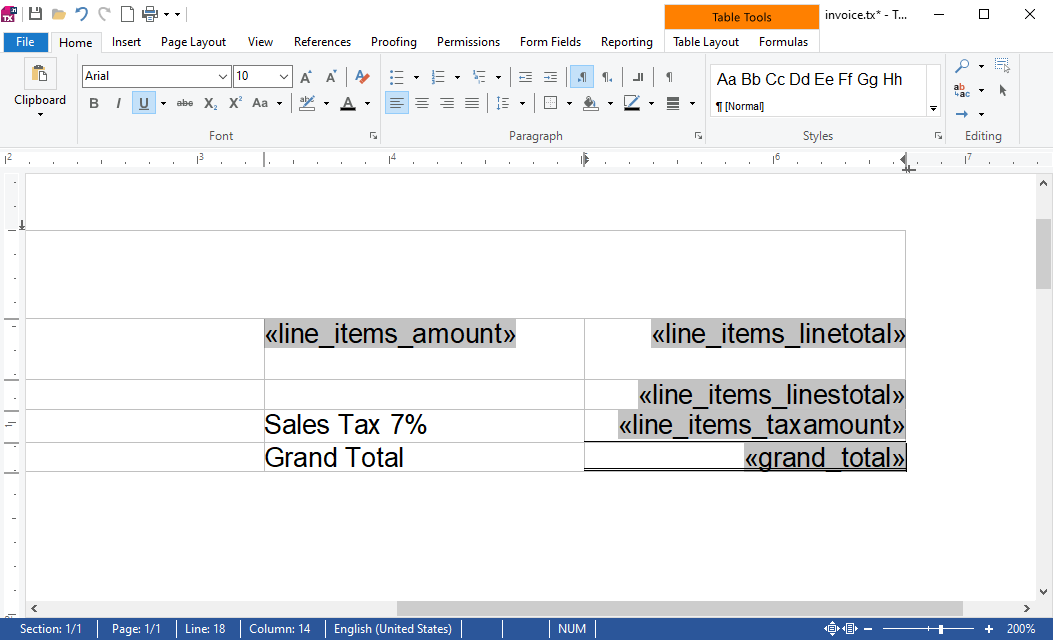Apply strikethrough formatting

click(x=185, y=103)
